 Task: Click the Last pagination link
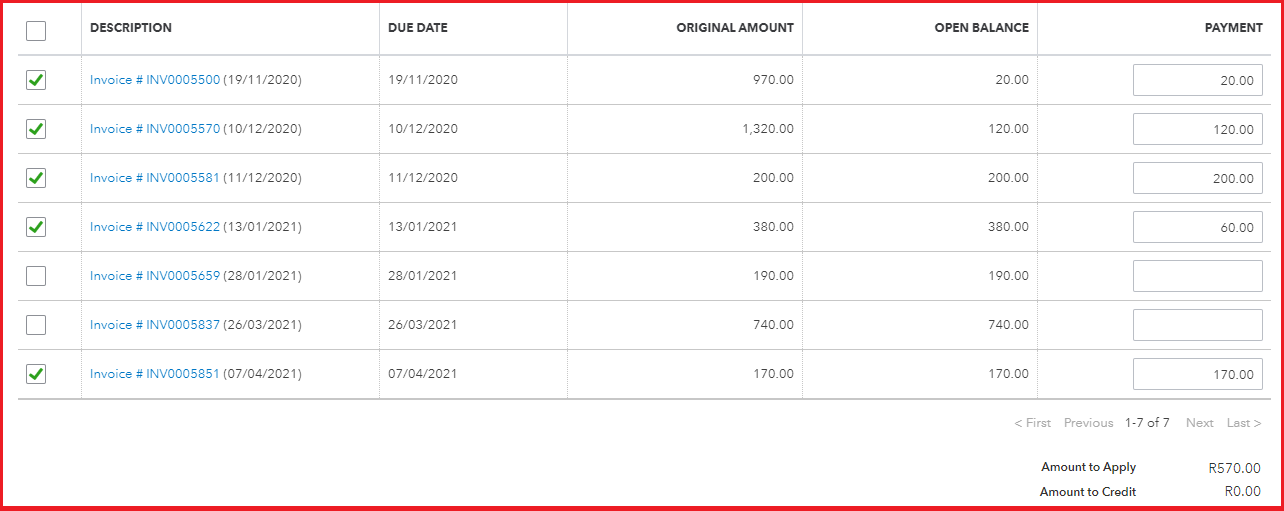[1244, 423]
